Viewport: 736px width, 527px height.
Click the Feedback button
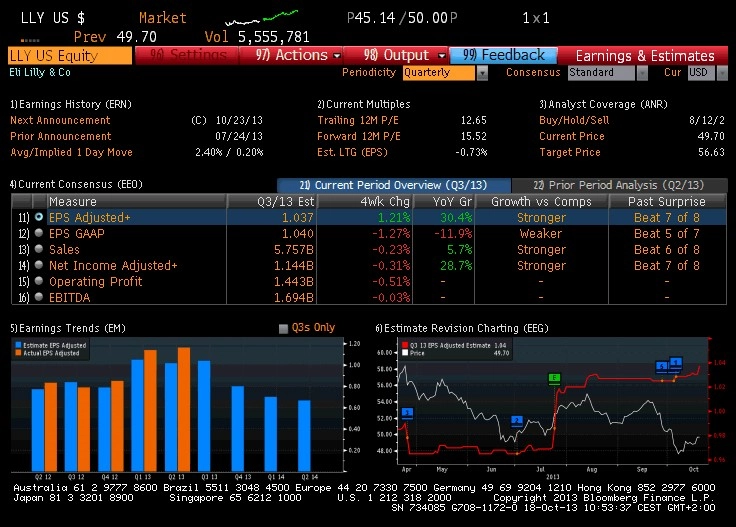[503, 55]
